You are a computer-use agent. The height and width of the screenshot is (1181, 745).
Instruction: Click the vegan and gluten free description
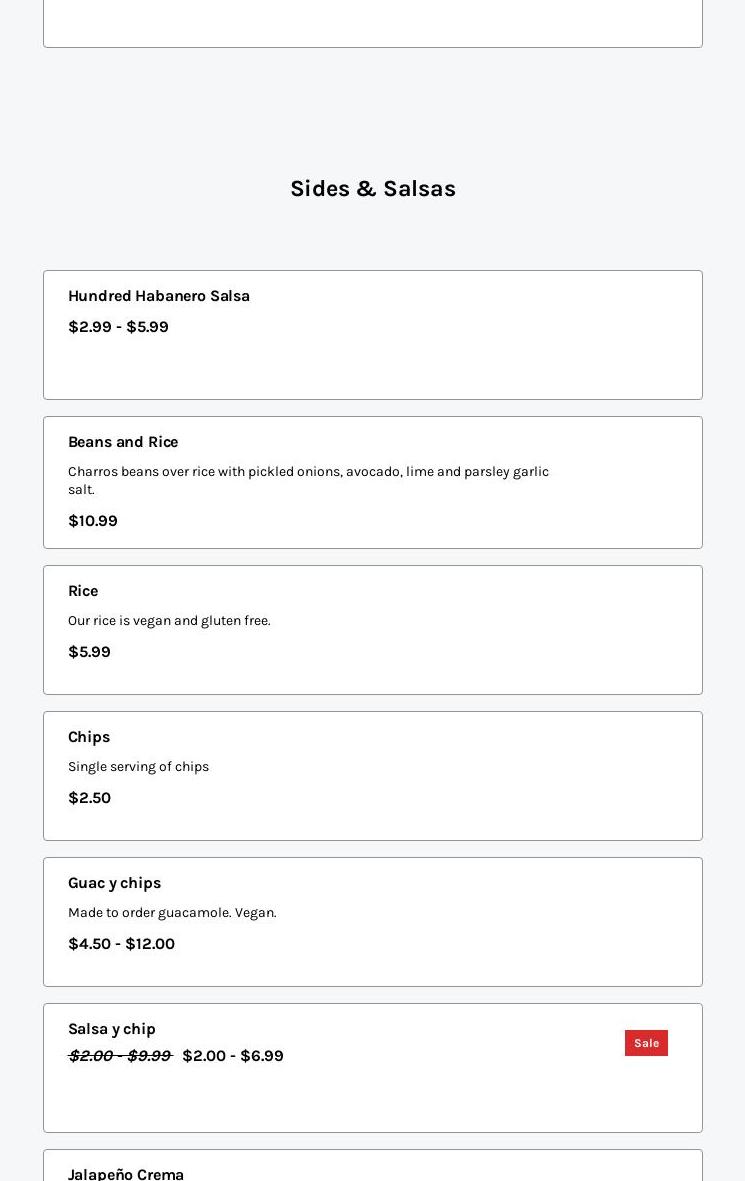[x=169, y=621]
